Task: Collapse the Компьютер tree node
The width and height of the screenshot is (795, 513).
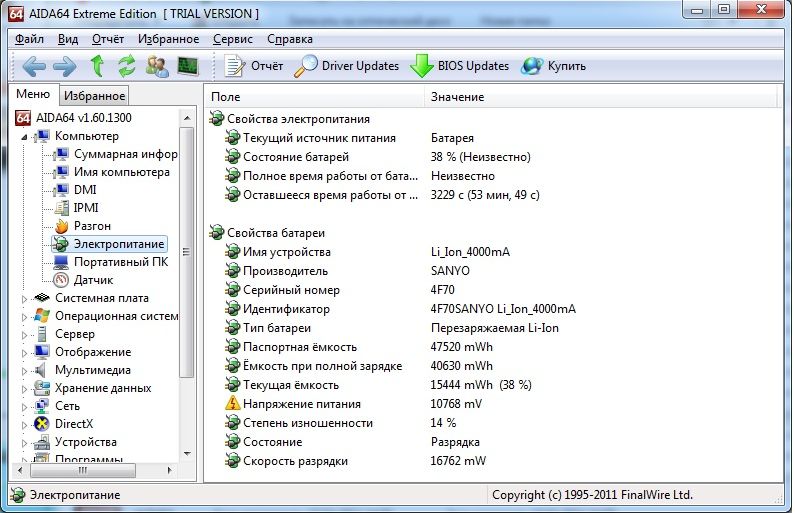Action: (x=24, y=137)
